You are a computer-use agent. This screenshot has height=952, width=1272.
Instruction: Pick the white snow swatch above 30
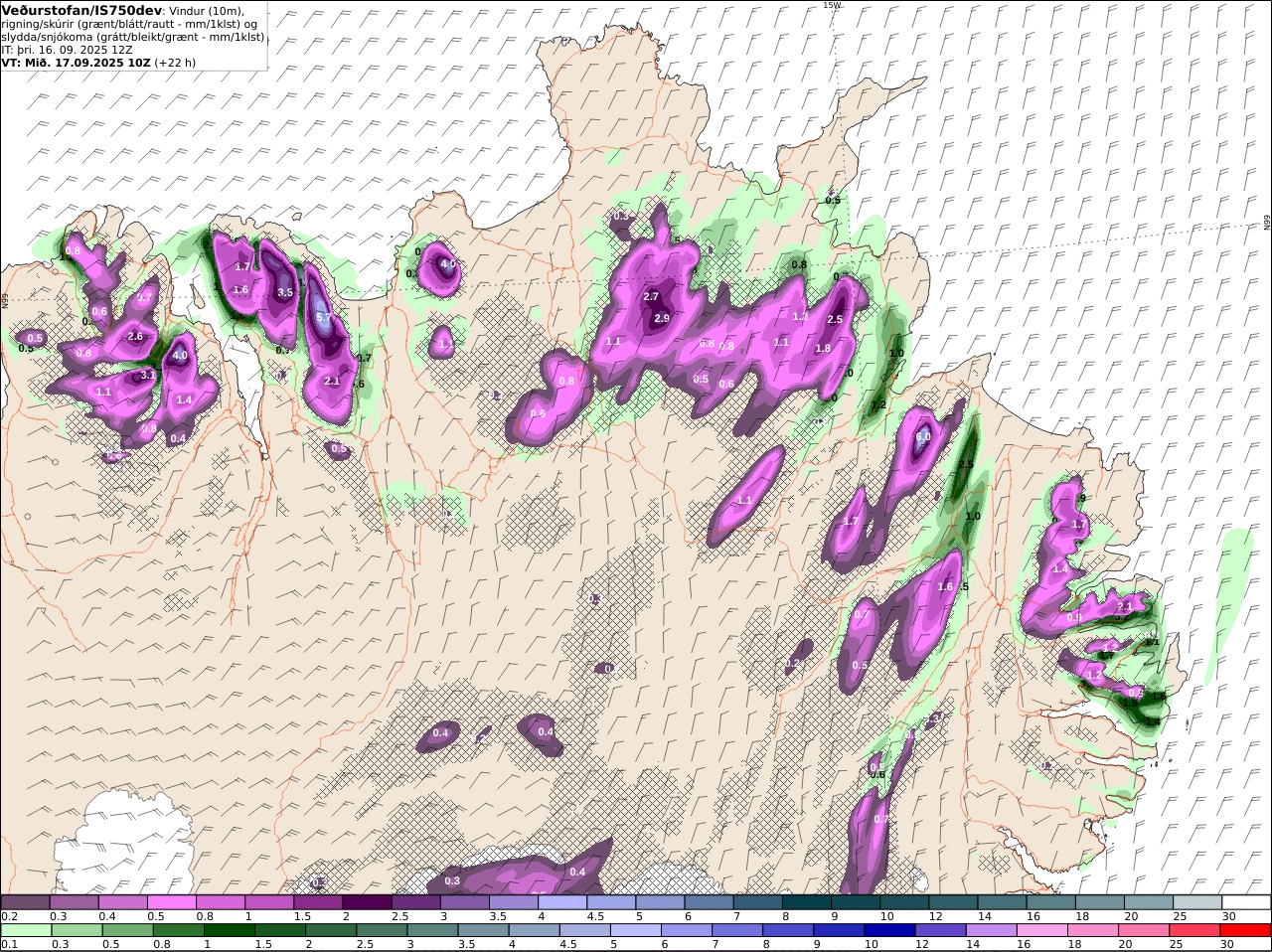[1246, 901]
